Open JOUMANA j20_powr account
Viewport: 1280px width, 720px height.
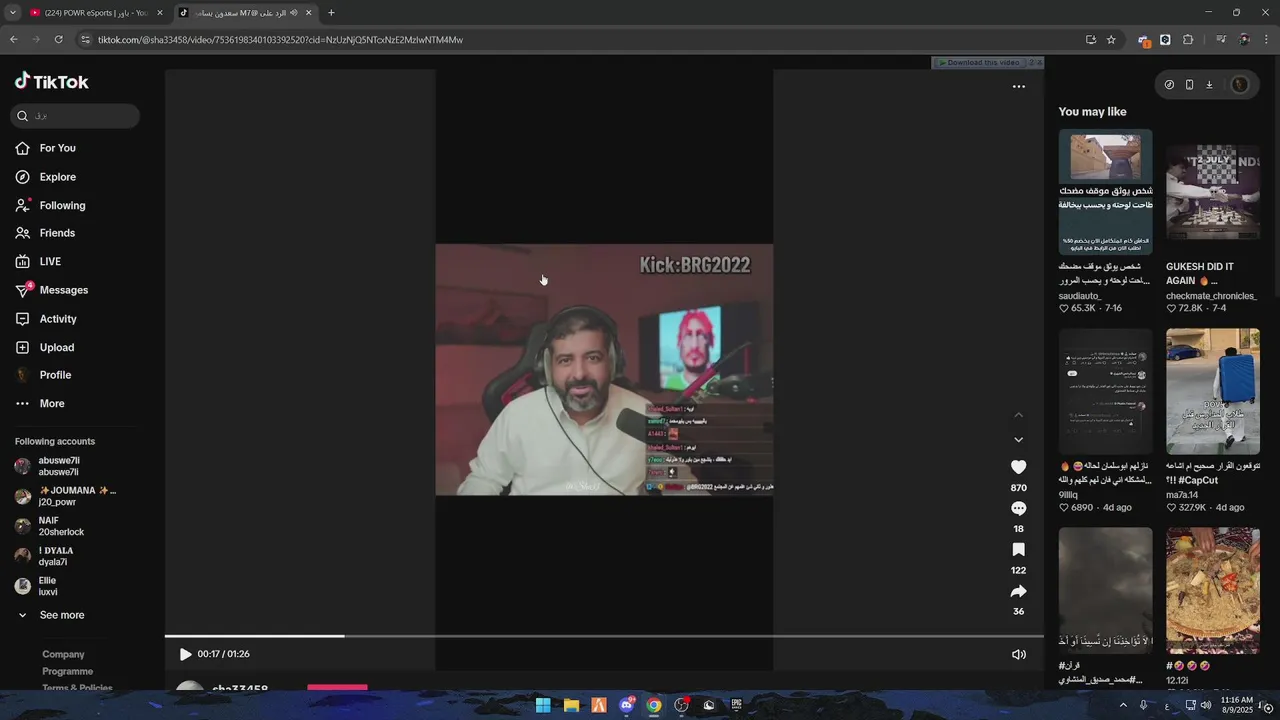coord(66,496)
